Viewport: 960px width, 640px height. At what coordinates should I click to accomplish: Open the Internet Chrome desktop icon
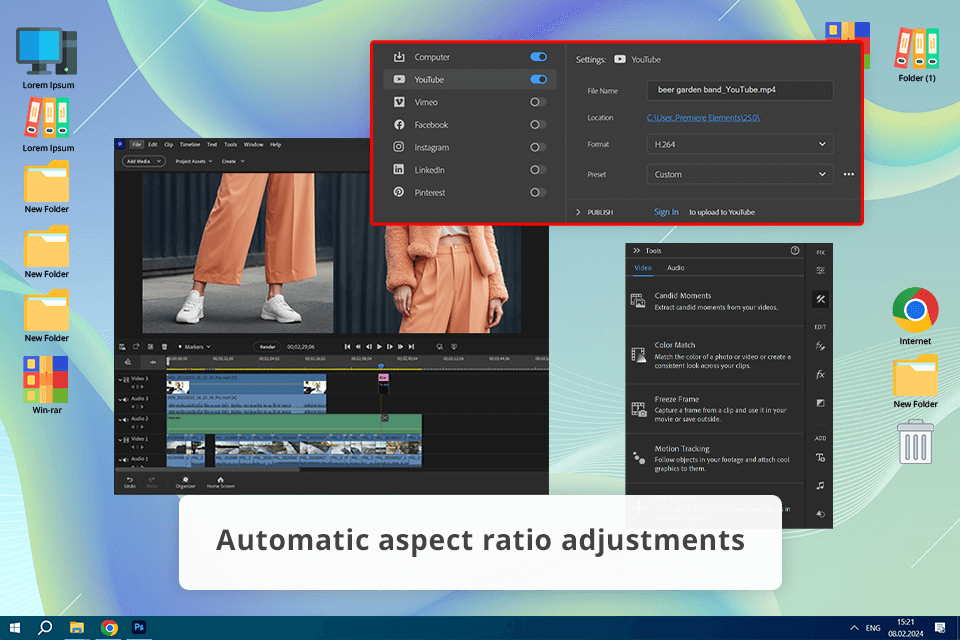[915, 316]
